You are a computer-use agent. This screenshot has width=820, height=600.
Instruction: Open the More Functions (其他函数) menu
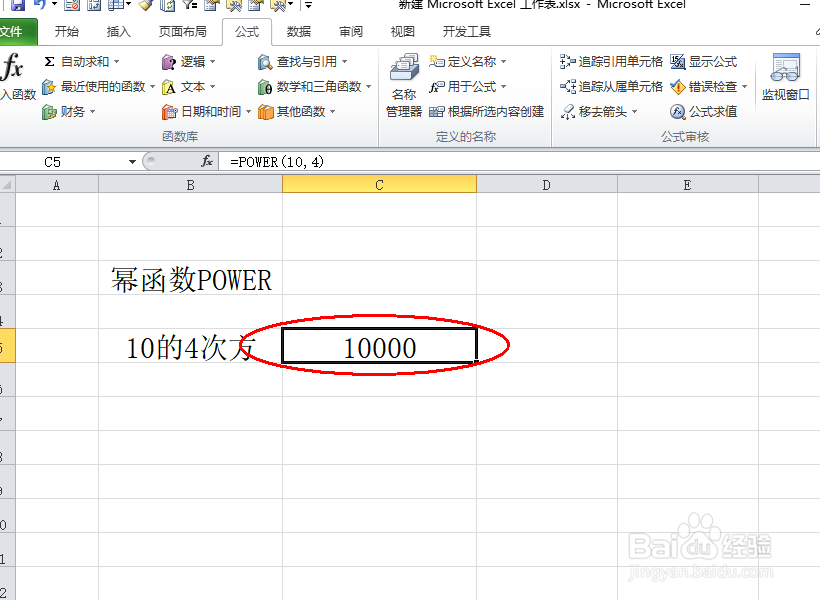point(298,111)
